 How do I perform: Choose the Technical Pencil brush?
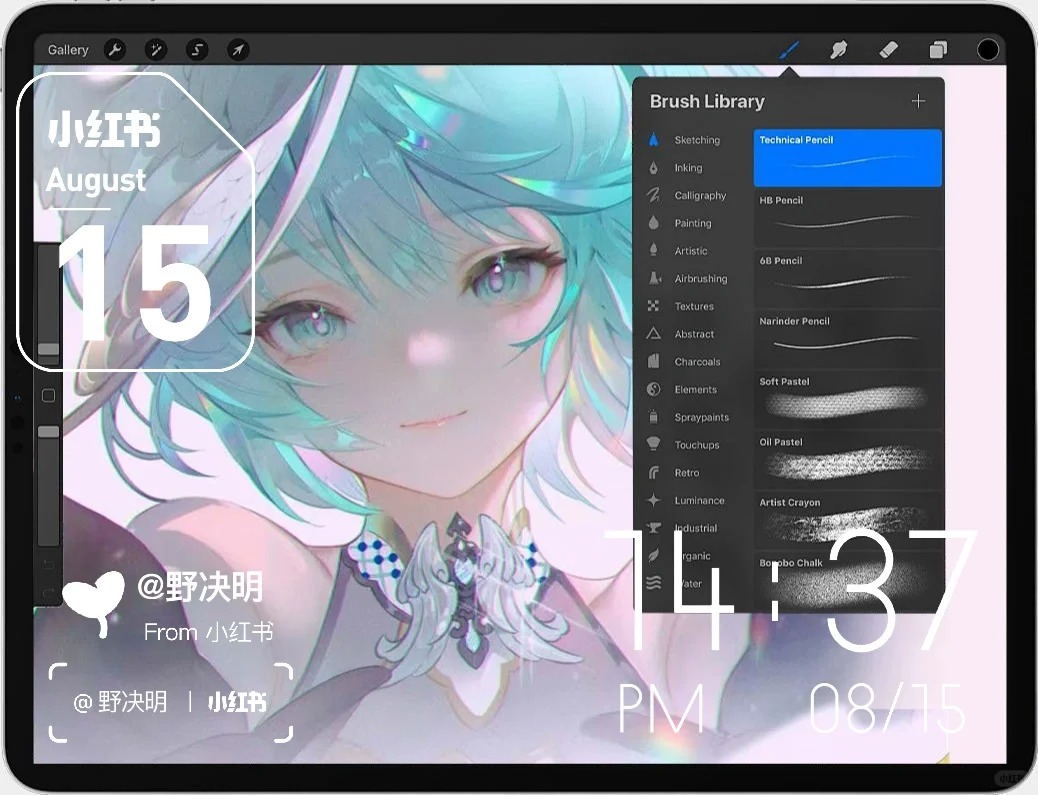[x=847, y=158]
